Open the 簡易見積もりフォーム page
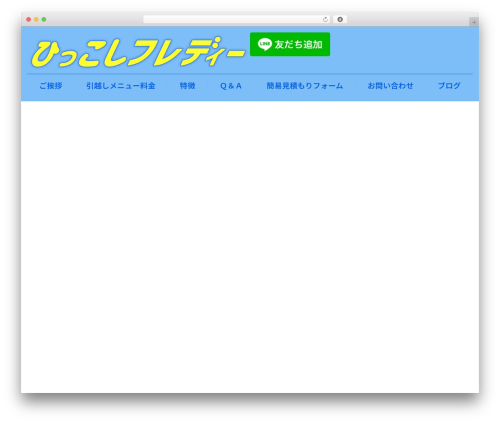This screenshot has height=423, width=500. coord(305,86)
